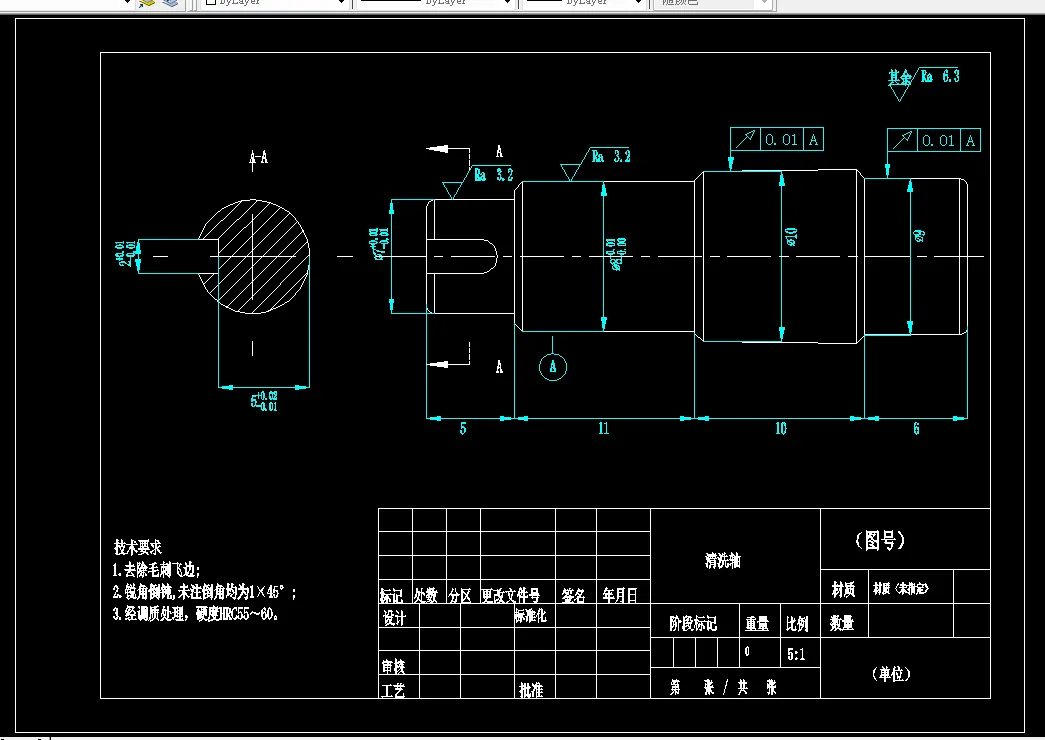Select the 年月日 column header
Image resolution: width=1045 pixels, height=740 pixels.
pos(620,595)
